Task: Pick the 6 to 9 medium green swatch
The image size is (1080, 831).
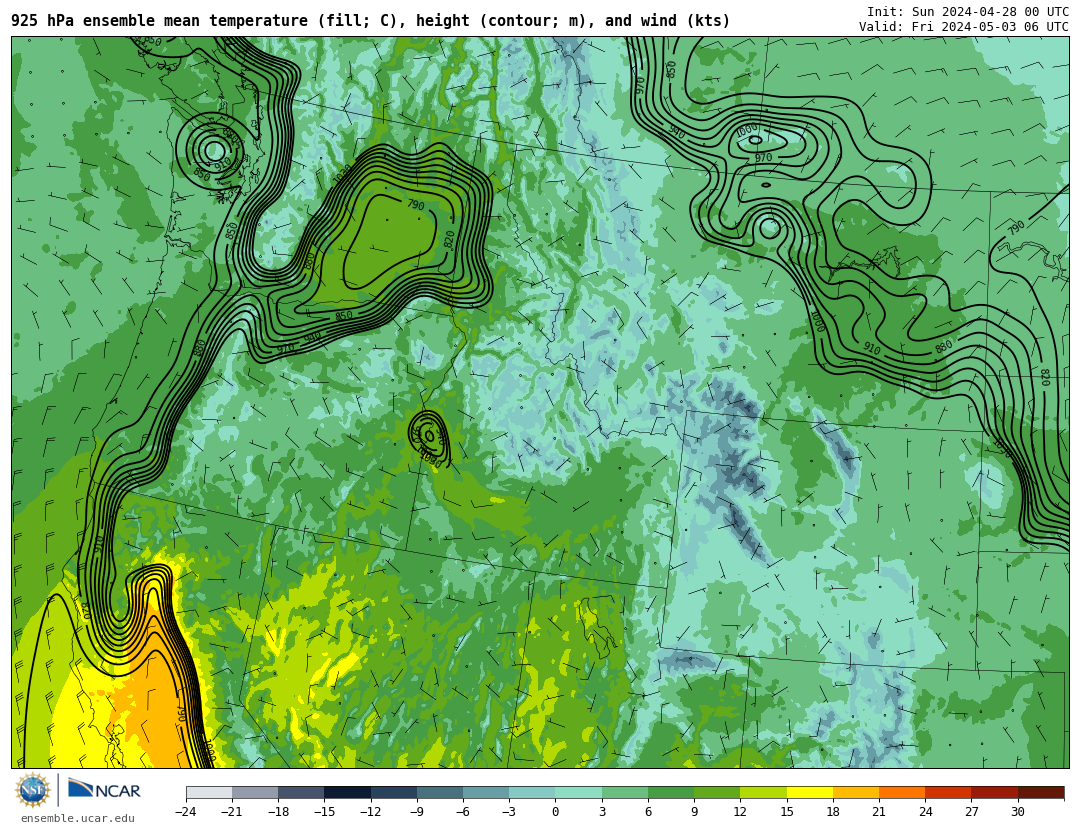Action: (x=671, y=792)
